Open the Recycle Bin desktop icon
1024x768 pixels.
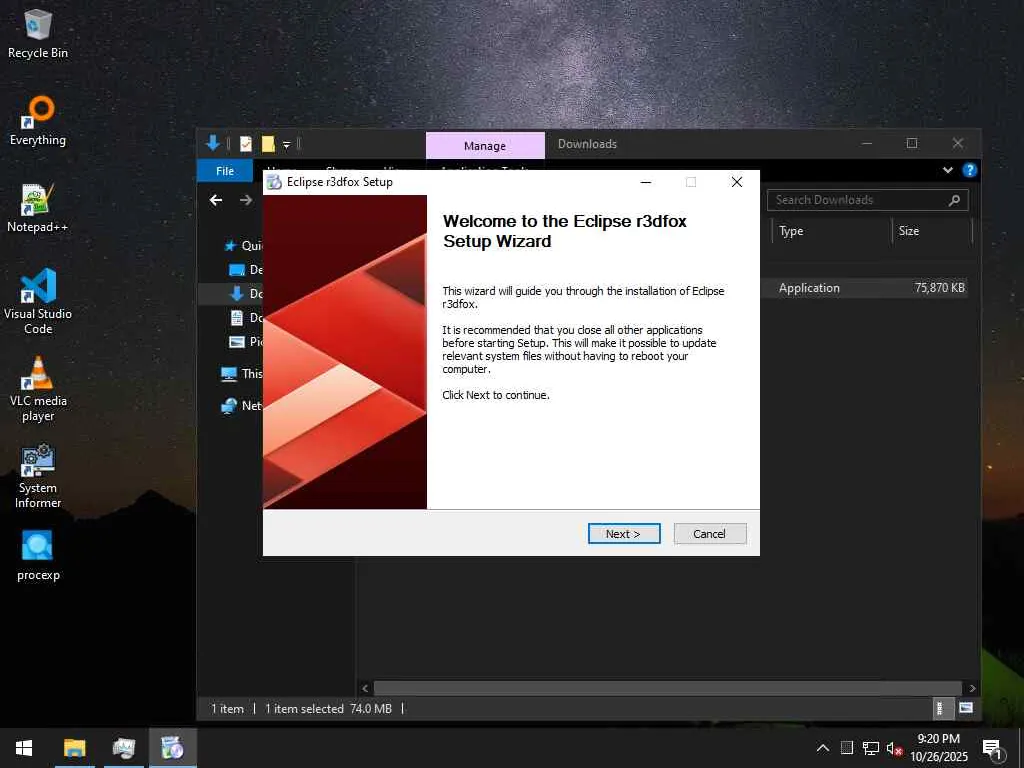click(x=38, y=34)
